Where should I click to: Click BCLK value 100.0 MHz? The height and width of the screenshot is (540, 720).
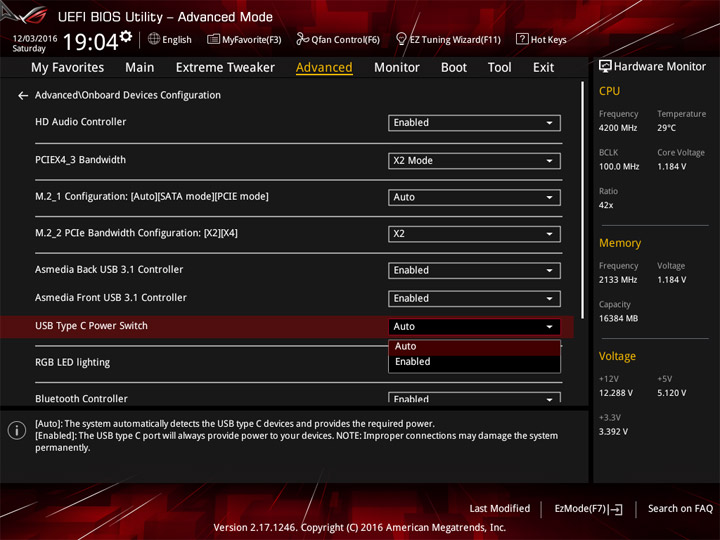point(619,167)
